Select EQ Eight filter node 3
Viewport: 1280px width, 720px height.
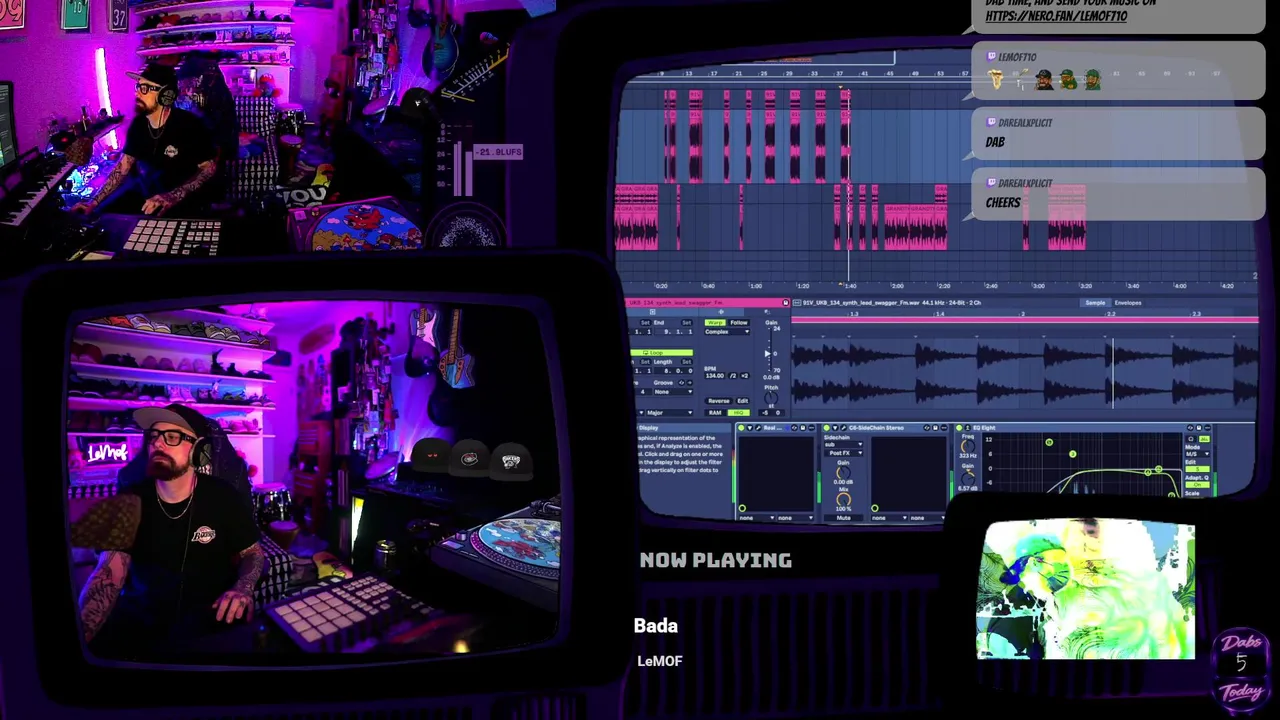(1073, 454)
